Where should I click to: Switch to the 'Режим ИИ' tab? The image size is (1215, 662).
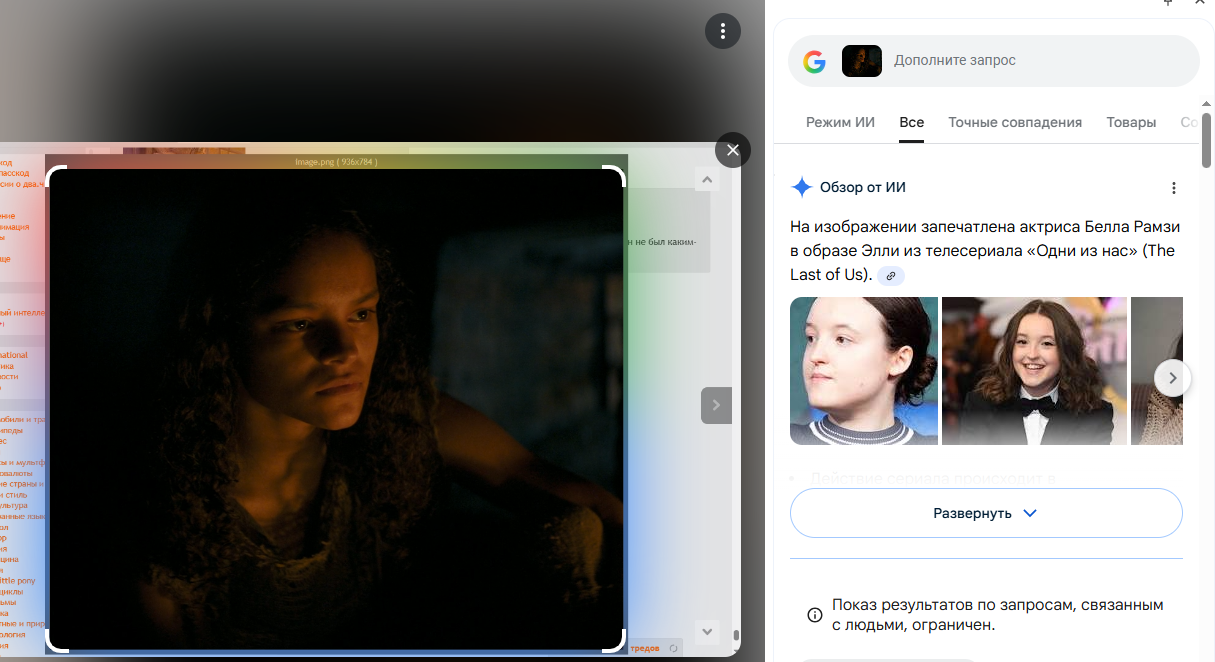[840, 122]
